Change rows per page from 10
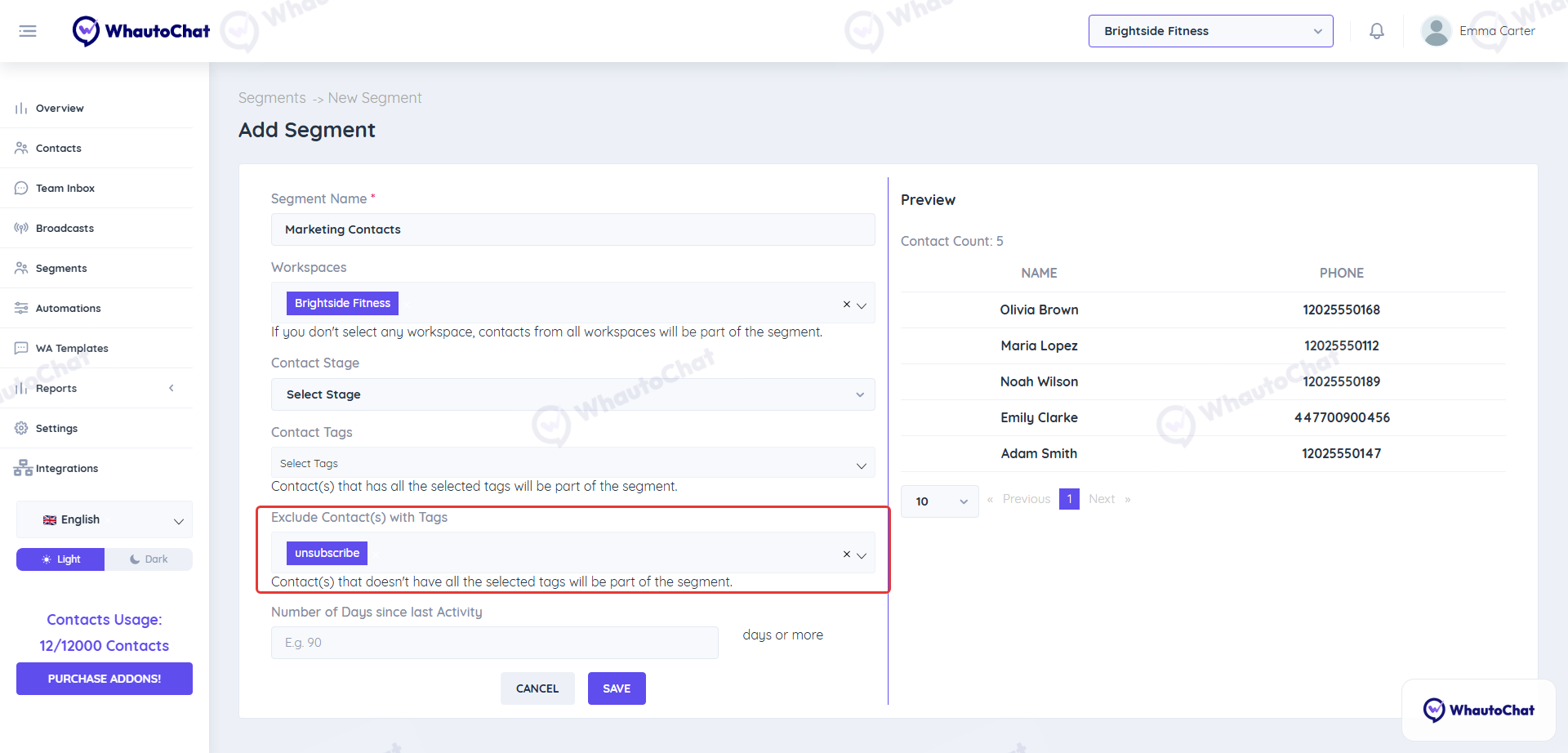The height and width of the screenshot is (753, 1568). coord(939,501)
